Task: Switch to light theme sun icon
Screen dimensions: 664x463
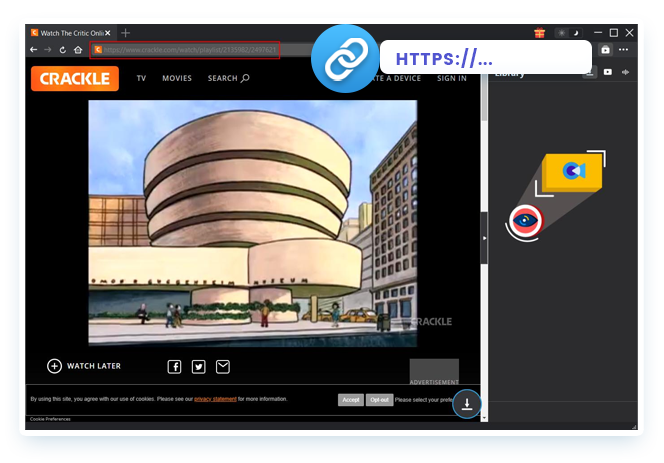Action: [x=562, y=33]
